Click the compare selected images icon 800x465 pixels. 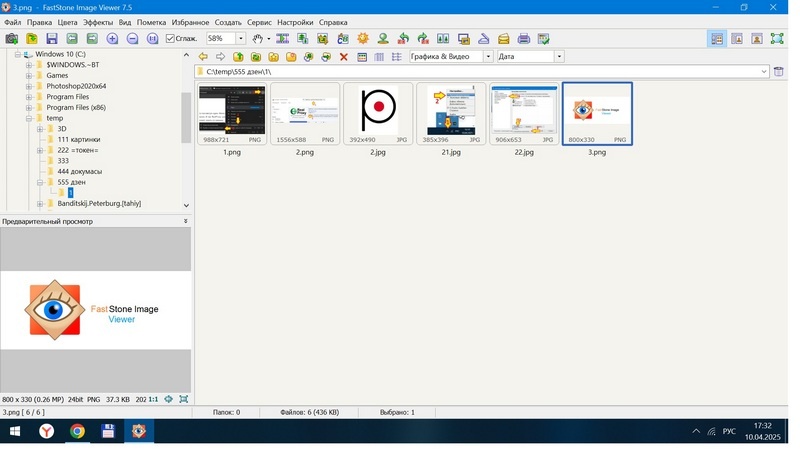[x=443, y=39]
